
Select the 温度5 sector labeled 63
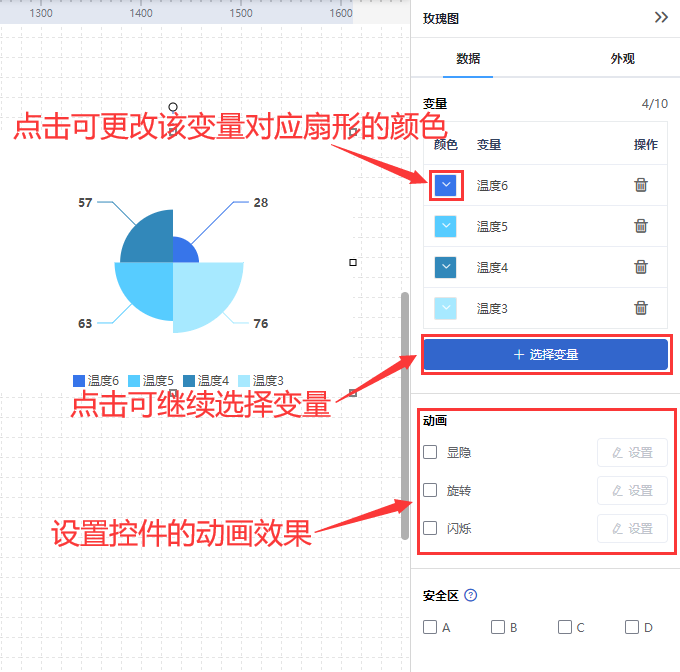[147, 286]
